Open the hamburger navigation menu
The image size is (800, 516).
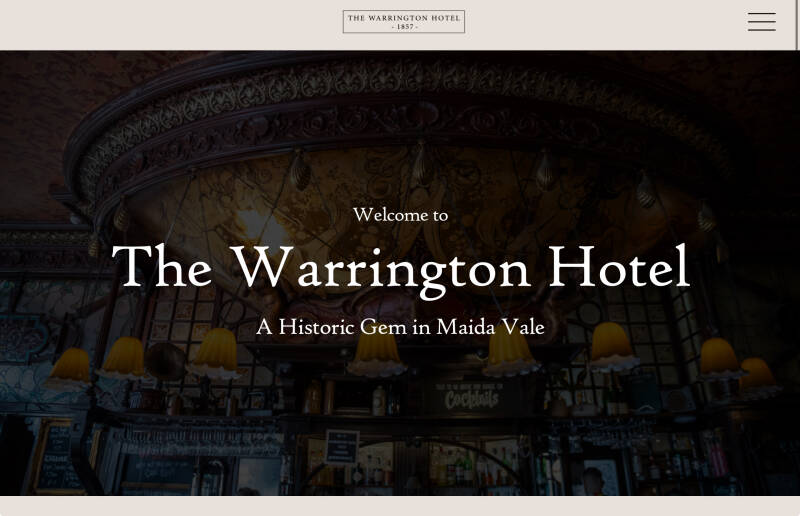[x=762, y=22]
